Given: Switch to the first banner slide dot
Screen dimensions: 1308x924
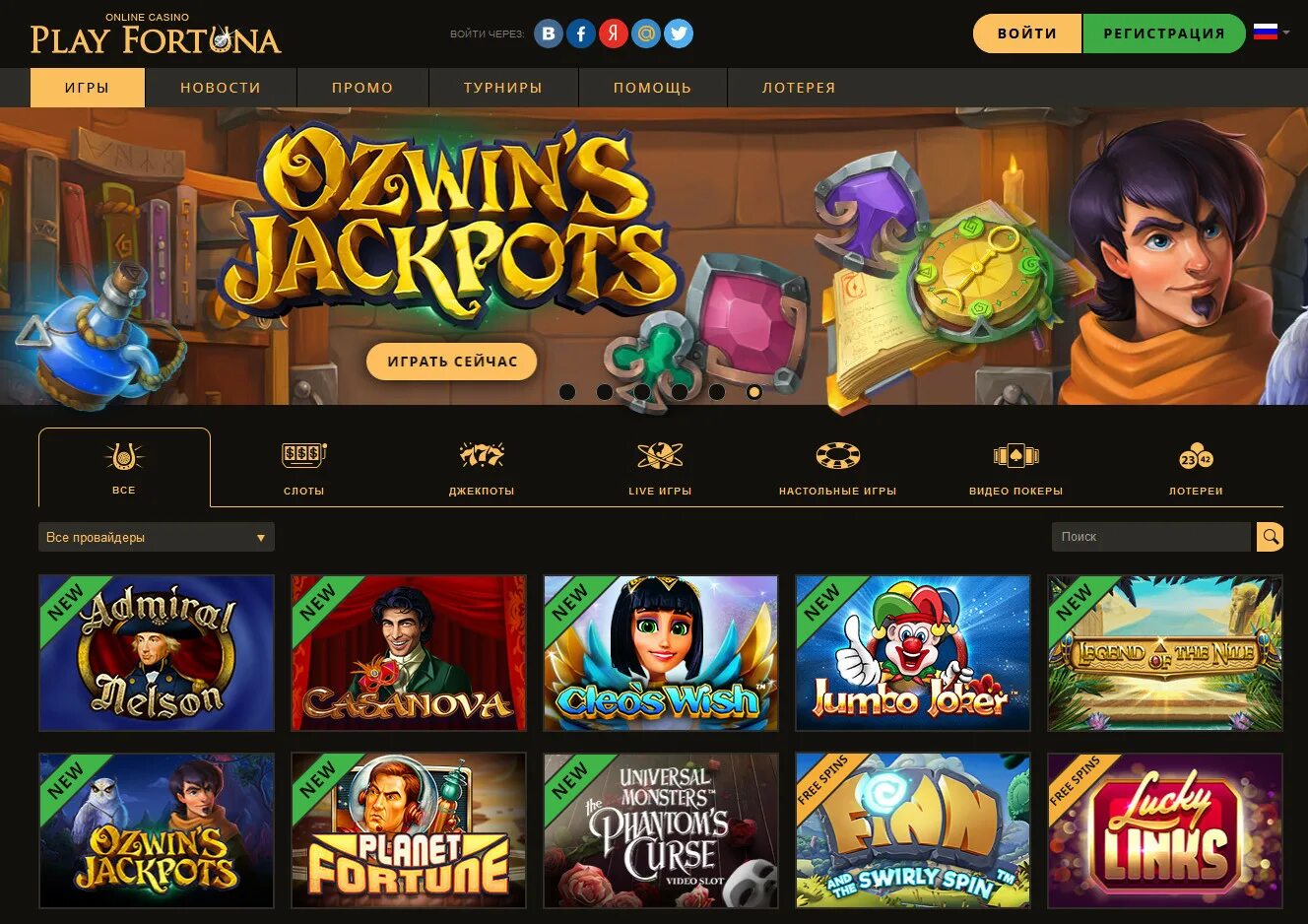Looking at the screenshot, I should (x=567, y=392).
